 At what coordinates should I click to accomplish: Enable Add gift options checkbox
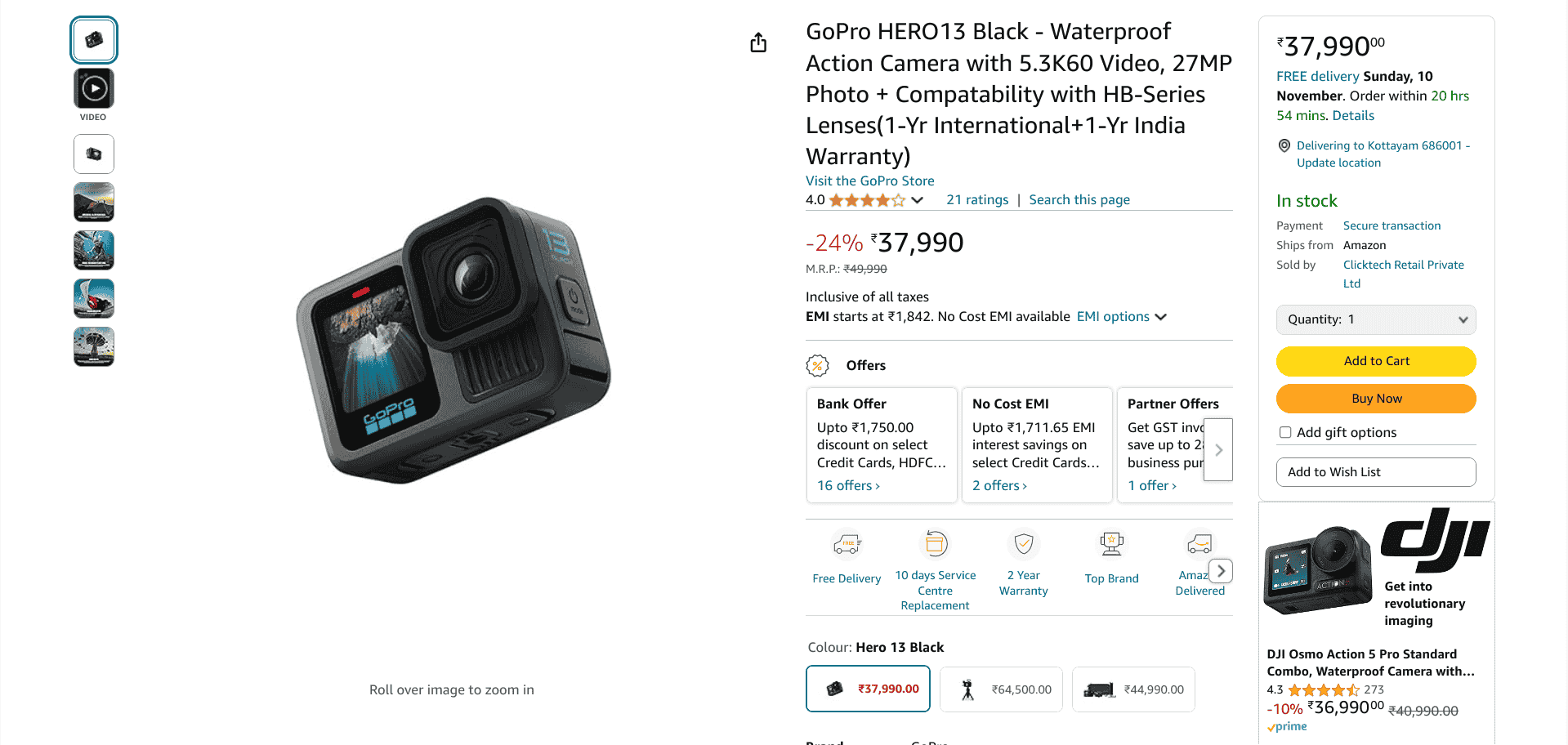coord(1285,433)
